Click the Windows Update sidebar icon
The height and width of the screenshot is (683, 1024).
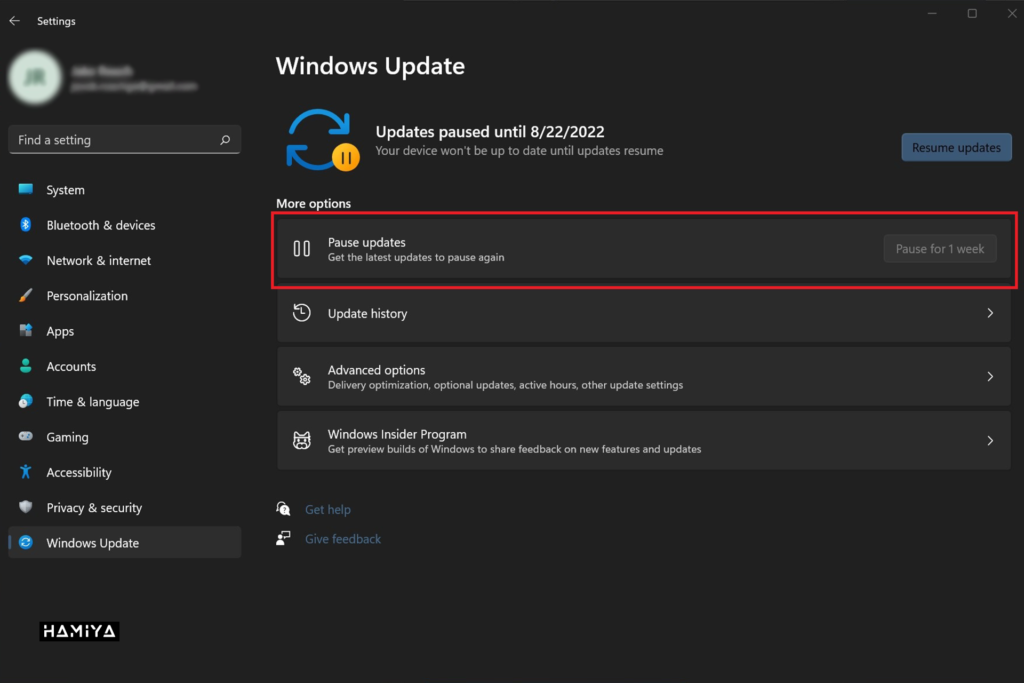coord(26,542)
